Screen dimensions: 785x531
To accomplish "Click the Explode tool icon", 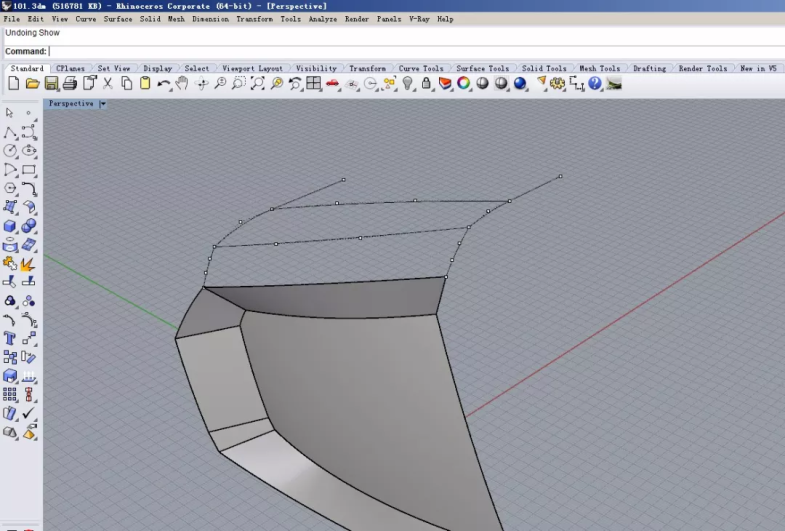I will (27, 264).
